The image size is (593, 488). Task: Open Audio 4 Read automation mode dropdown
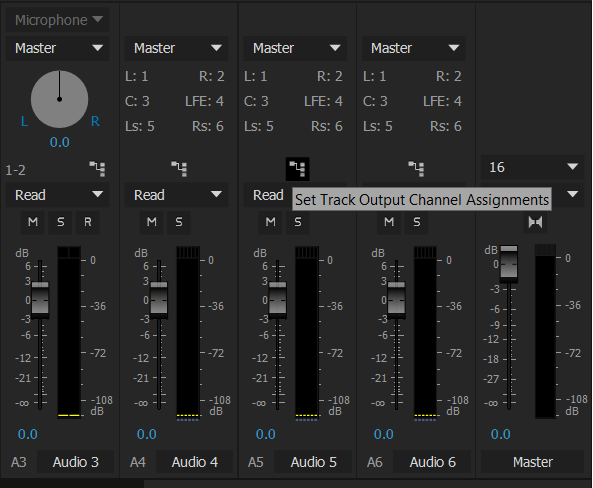(x=176, y=195)
